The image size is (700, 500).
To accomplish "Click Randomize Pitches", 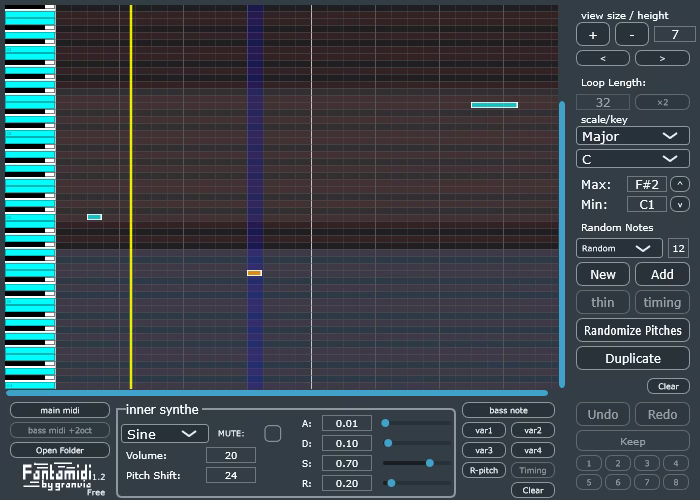I will 633,330.
